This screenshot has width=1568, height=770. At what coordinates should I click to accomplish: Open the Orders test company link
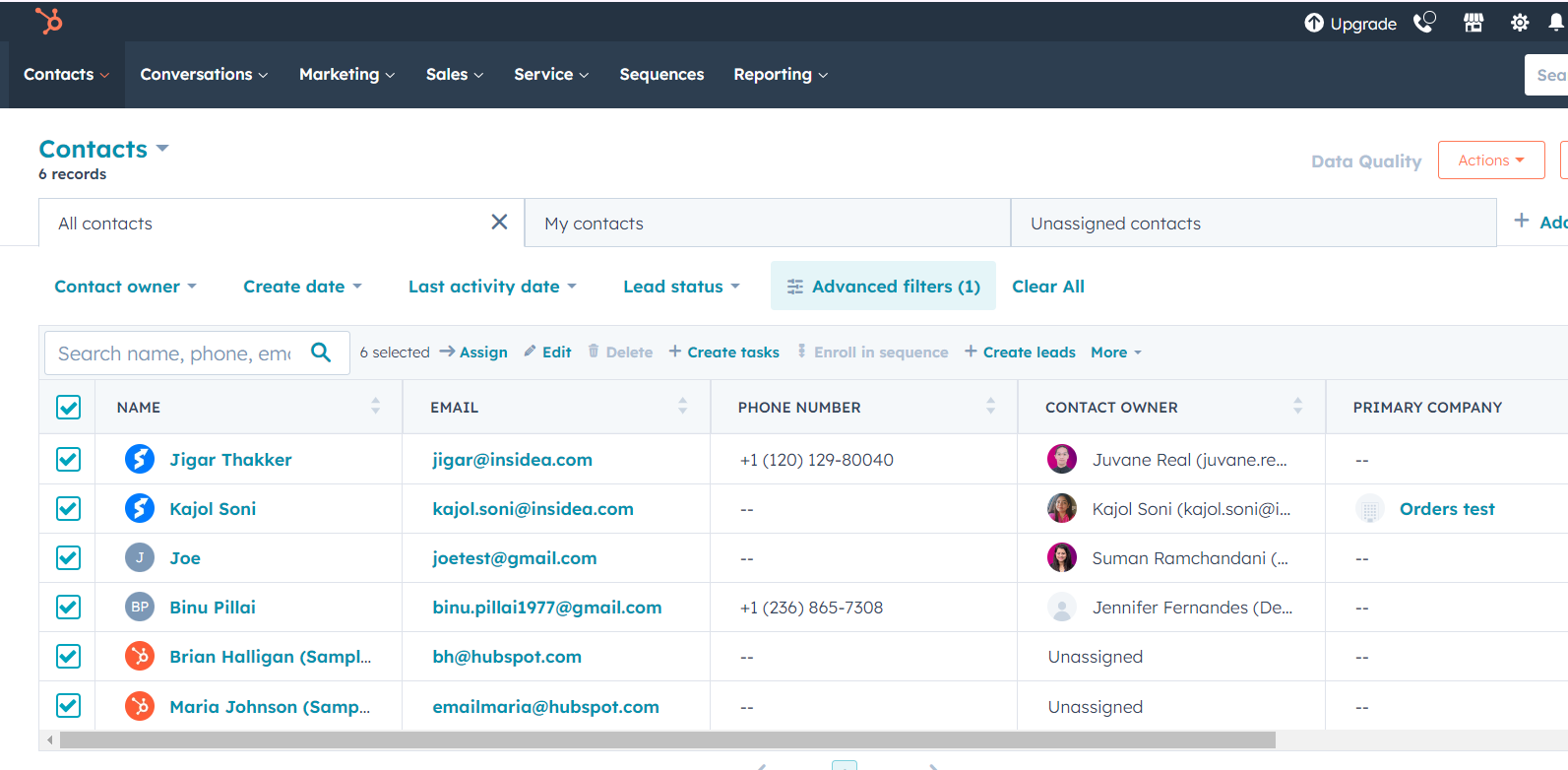click(x=1447, y=509)
